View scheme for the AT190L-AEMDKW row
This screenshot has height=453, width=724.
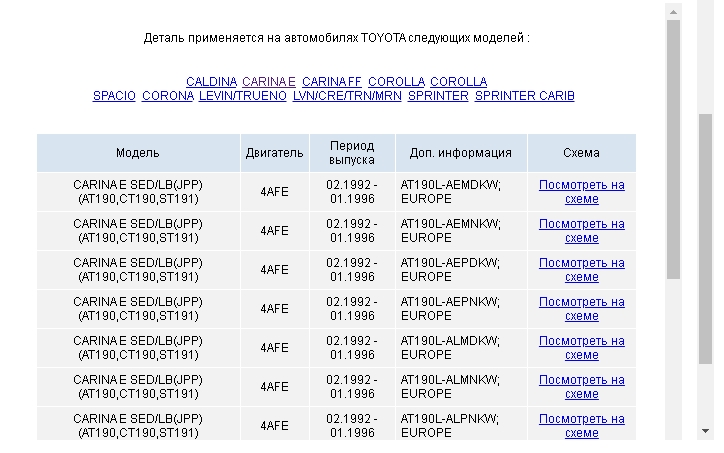pos(581,192)
